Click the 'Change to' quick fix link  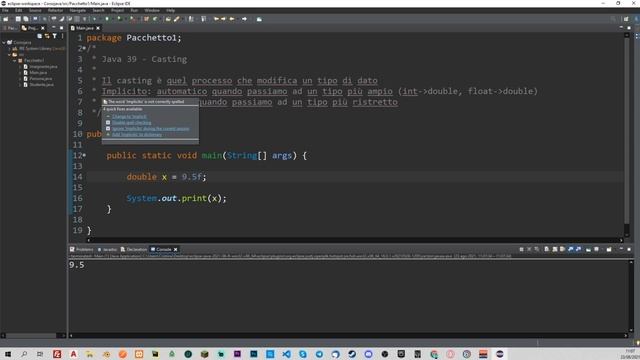[x=129, y=117]
